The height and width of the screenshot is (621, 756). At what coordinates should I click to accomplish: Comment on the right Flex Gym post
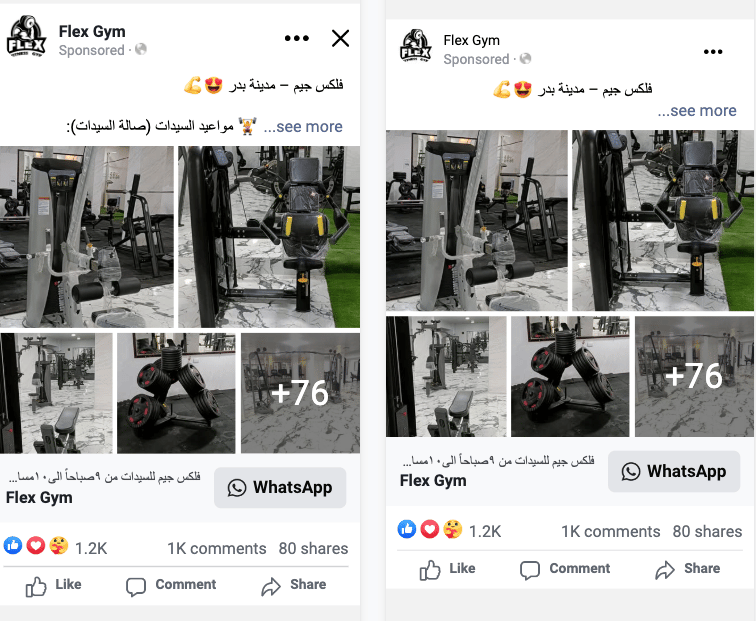click(565, 569)
